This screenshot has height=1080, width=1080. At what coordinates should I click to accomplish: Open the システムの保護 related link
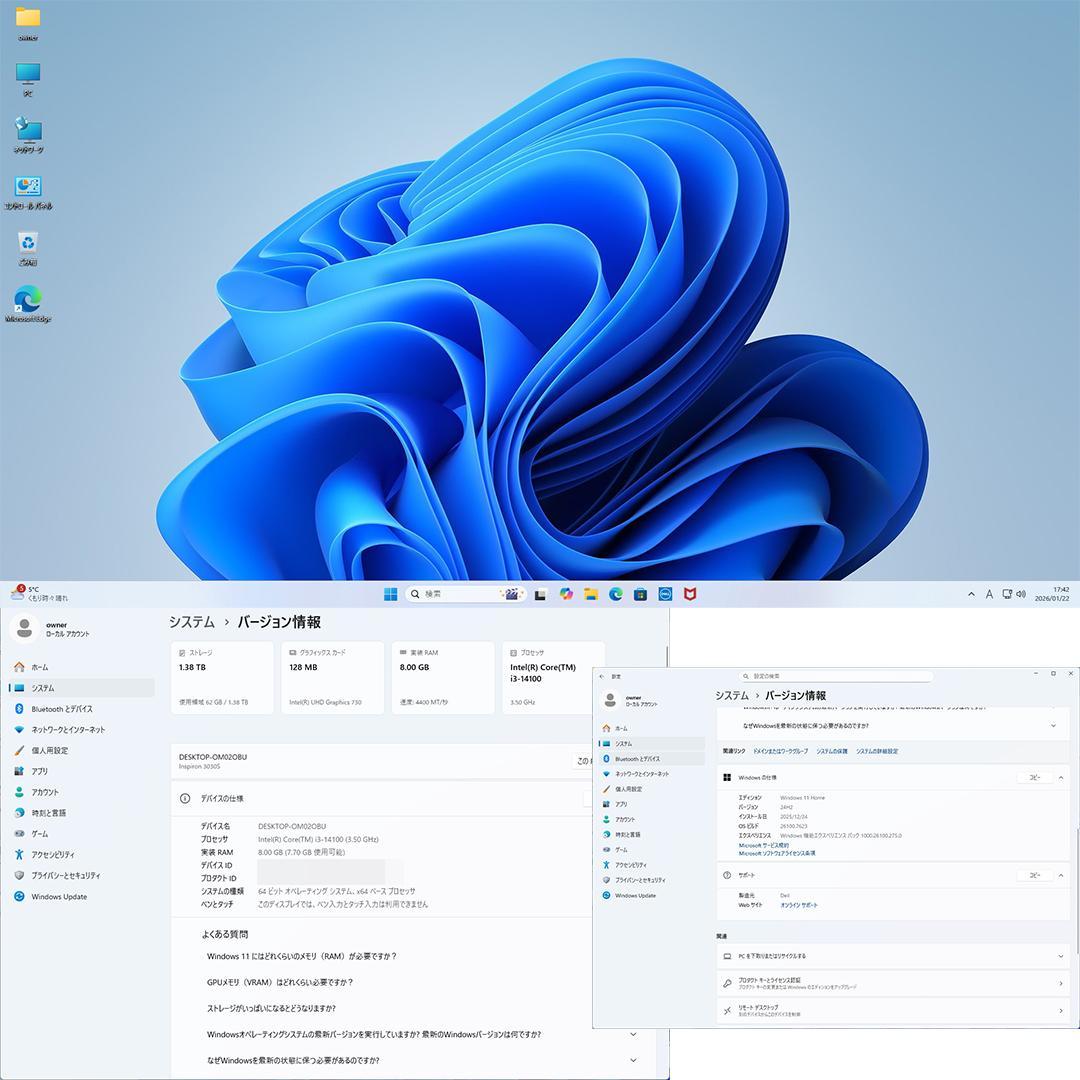point(831,751)
